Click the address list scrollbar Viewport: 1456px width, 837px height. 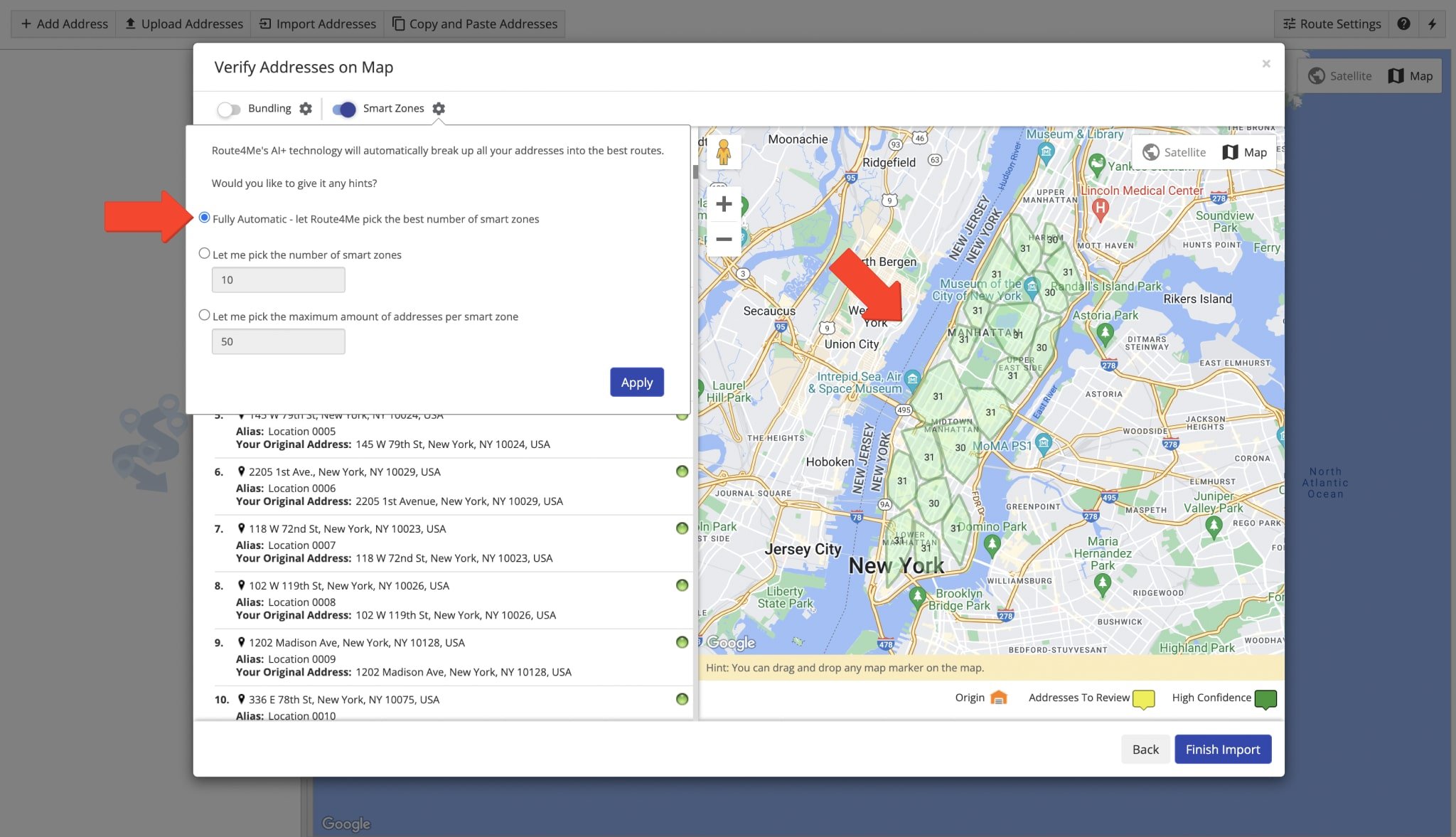pyautogui.click(x=695, y=172)
